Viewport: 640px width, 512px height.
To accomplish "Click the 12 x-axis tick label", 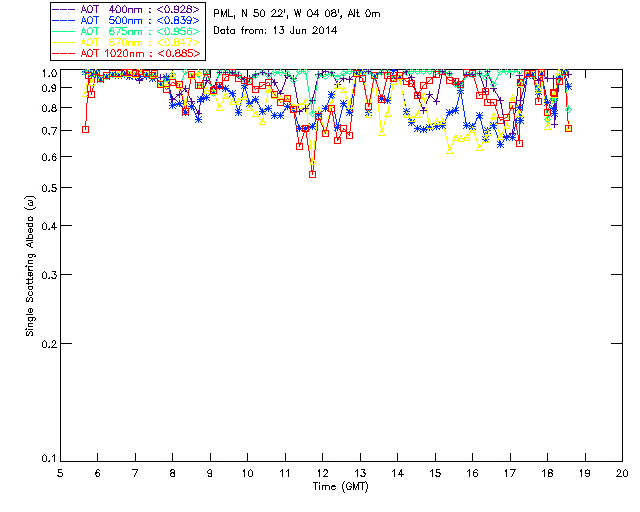I will coord(322,473).
